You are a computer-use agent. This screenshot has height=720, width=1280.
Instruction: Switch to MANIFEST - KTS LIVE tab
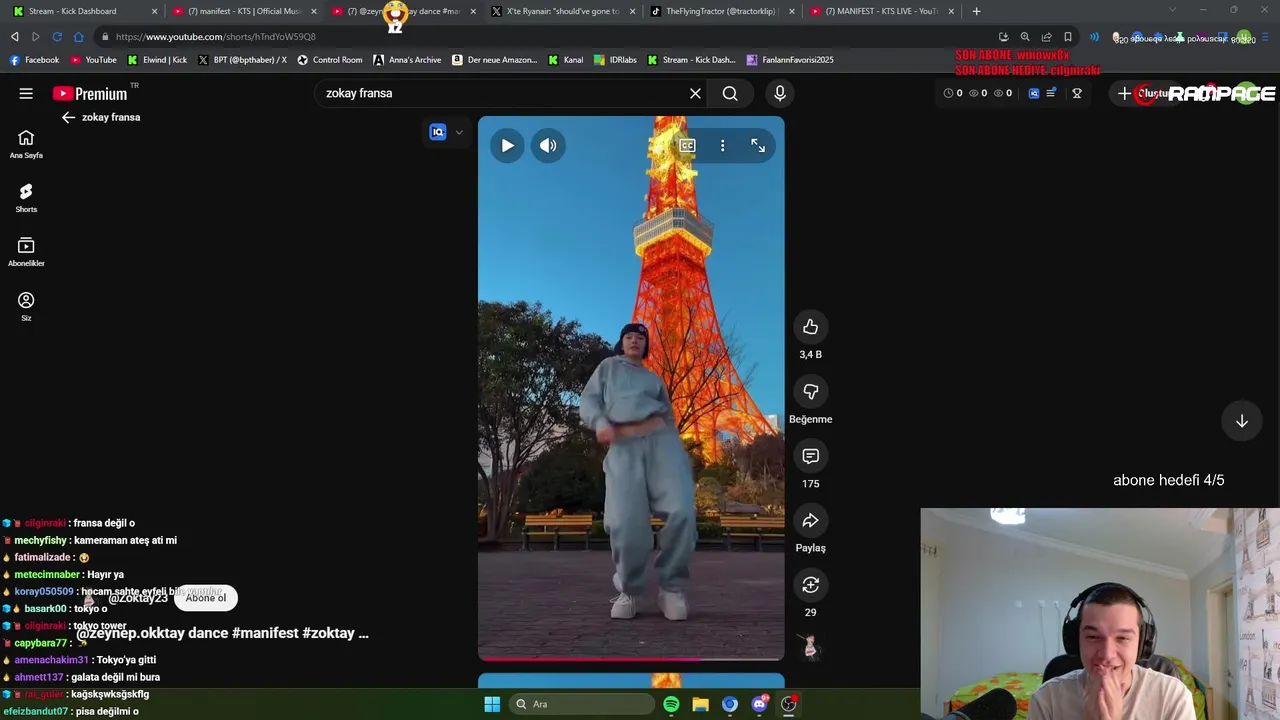pos(881,11)
